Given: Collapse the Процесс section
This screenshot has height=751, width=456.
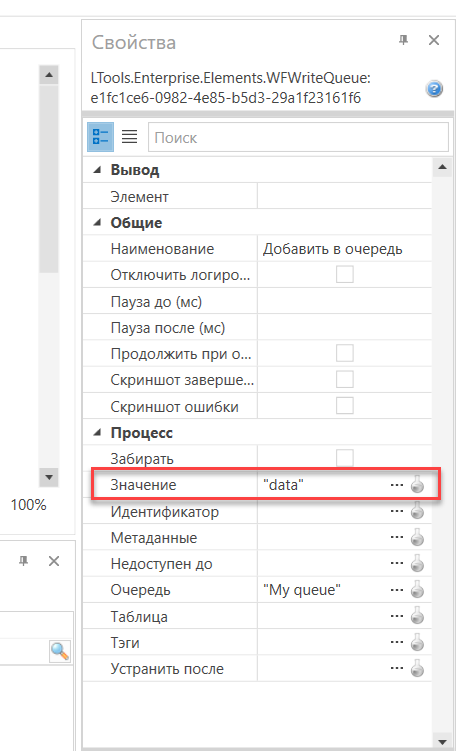Looking at the screenshot, I should click(98, 432).
